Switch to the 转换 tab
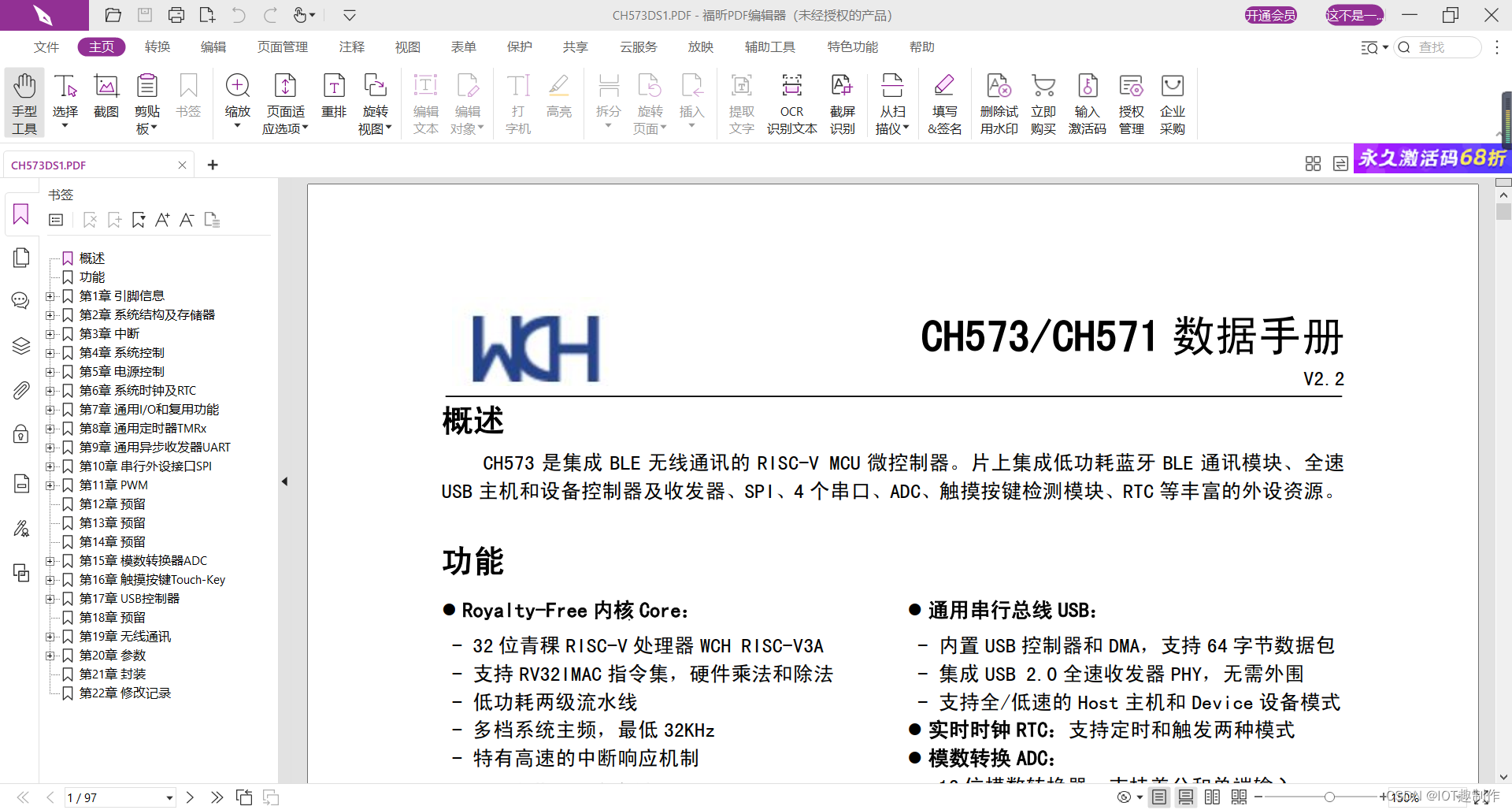This screenshot has width=1512, height=810. tap(157, 47)
